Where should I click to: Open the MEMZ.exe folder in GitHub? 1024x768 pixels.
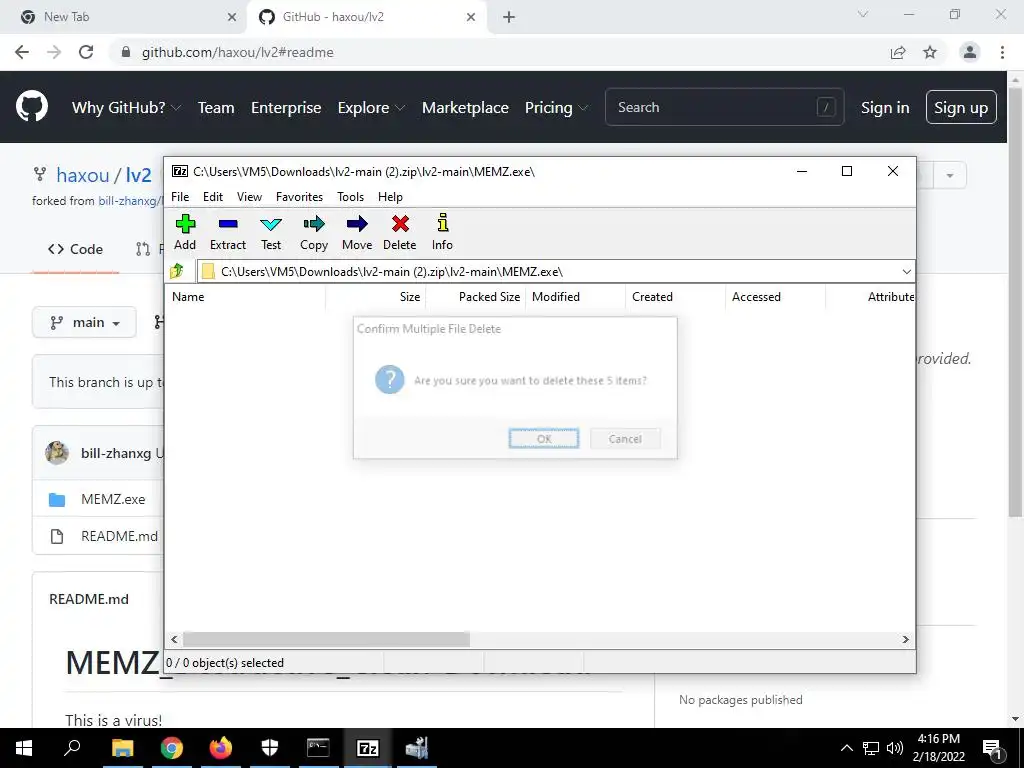(113, 499)
